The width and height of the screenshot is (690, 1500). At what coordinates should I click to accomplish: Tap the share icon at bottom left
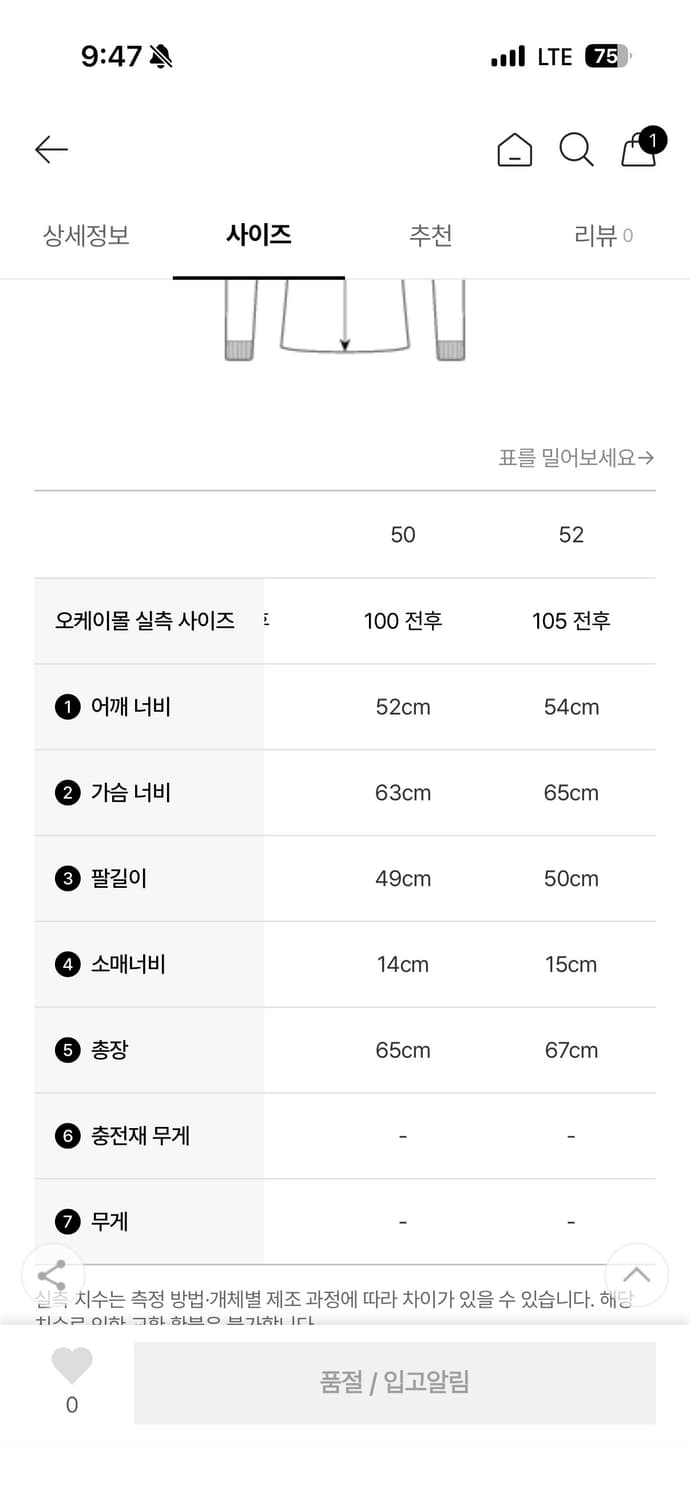click(x=50, y=1275)
